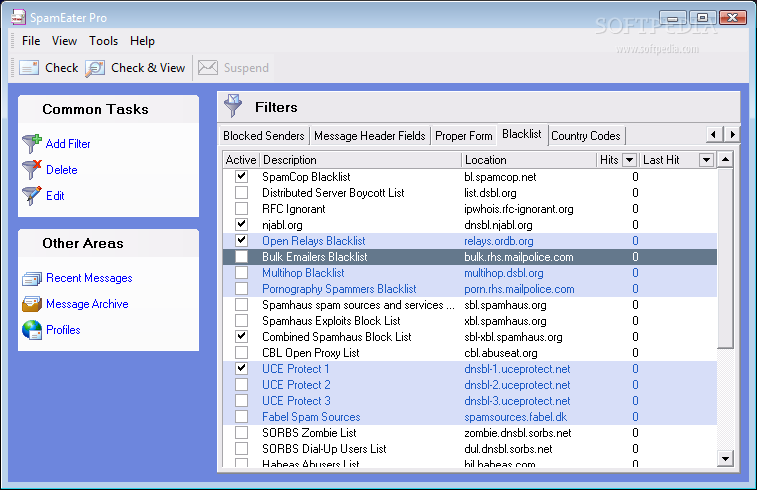Enable SORBS Zombie List checkbox
Viewport: 757px width, 490px height.
pos(241,432)
